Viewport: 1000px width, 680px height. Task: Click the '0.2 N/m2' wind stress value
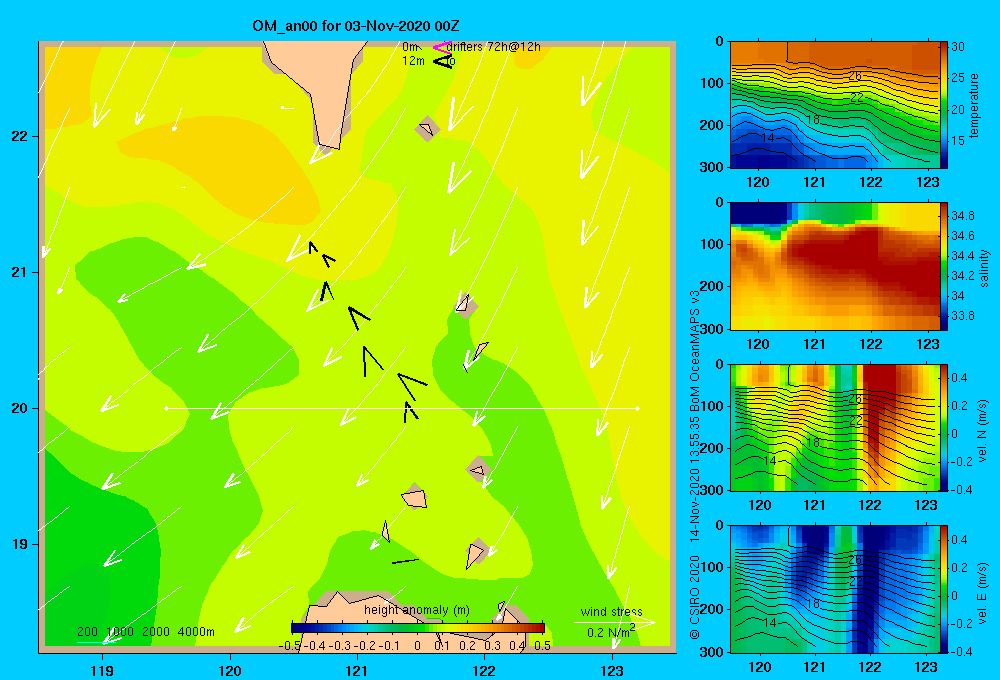(610, 632)
